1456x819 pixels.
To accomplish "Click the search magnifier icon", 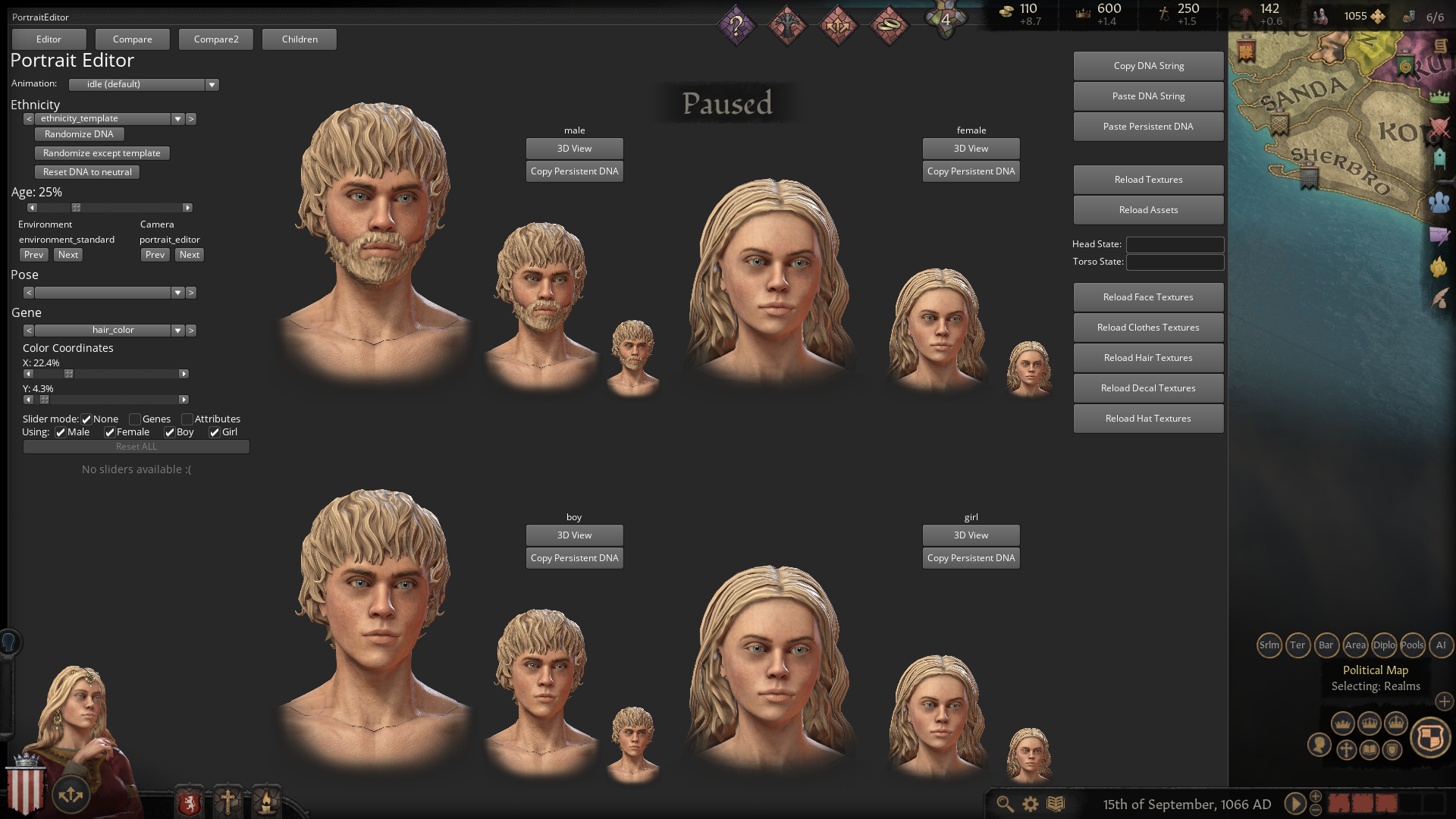I will click(1005, 804).
